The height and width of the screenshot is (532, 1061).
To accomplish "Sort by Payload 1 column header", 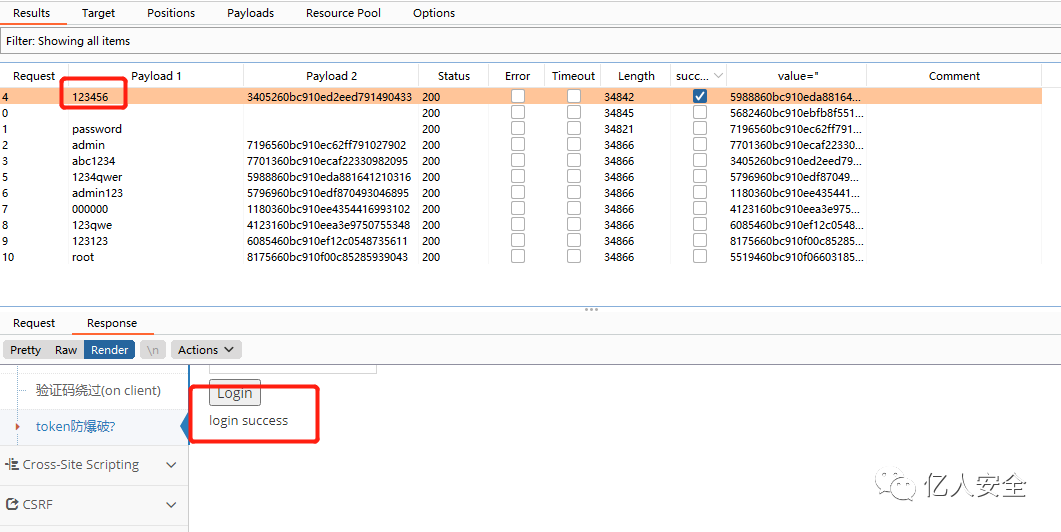I will 156,76.
